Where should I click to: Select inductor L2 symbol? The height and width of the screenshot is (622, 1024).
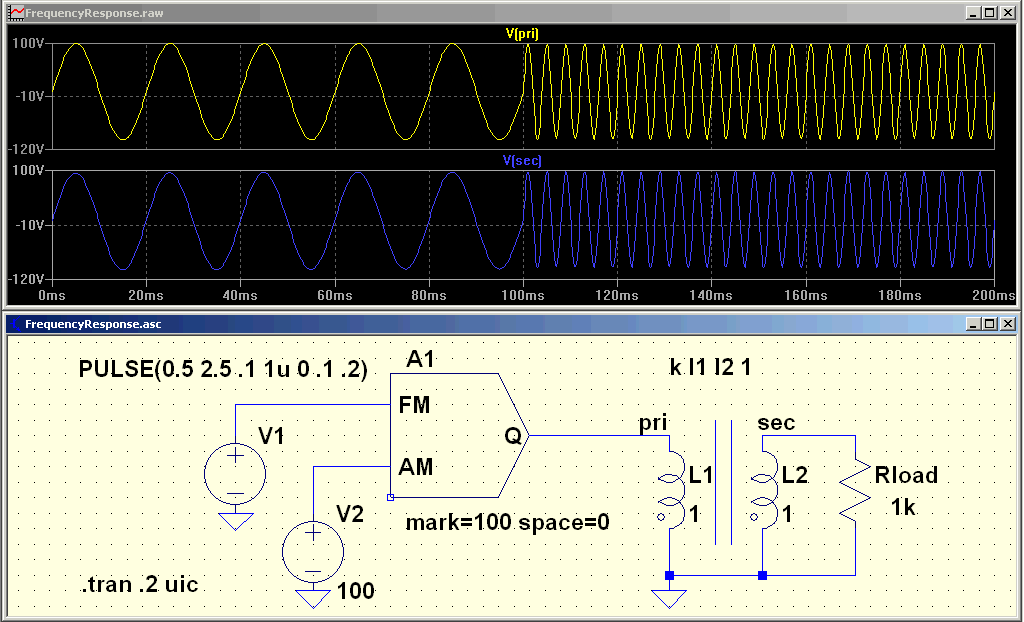point(764,490)
